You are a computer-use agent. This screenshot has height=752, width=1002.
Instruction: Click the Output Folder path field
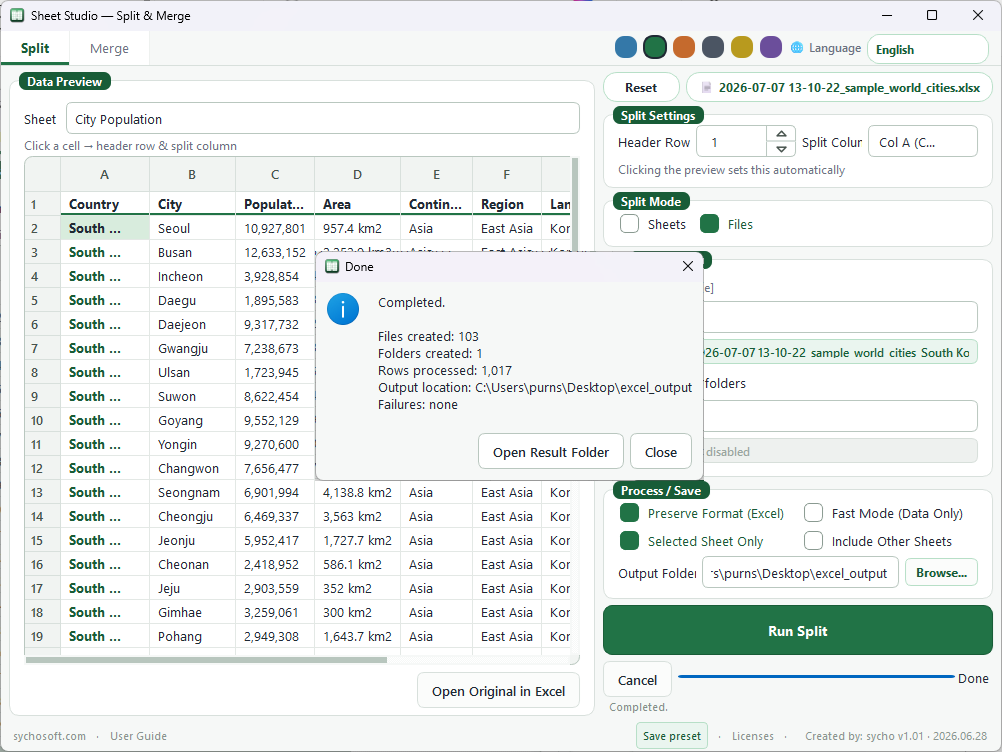click(800, 572)
